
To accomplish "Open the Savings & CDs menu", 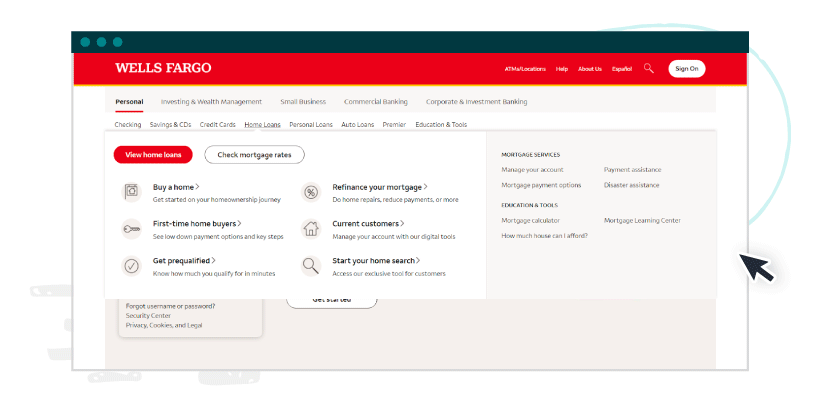I will 170,125.
